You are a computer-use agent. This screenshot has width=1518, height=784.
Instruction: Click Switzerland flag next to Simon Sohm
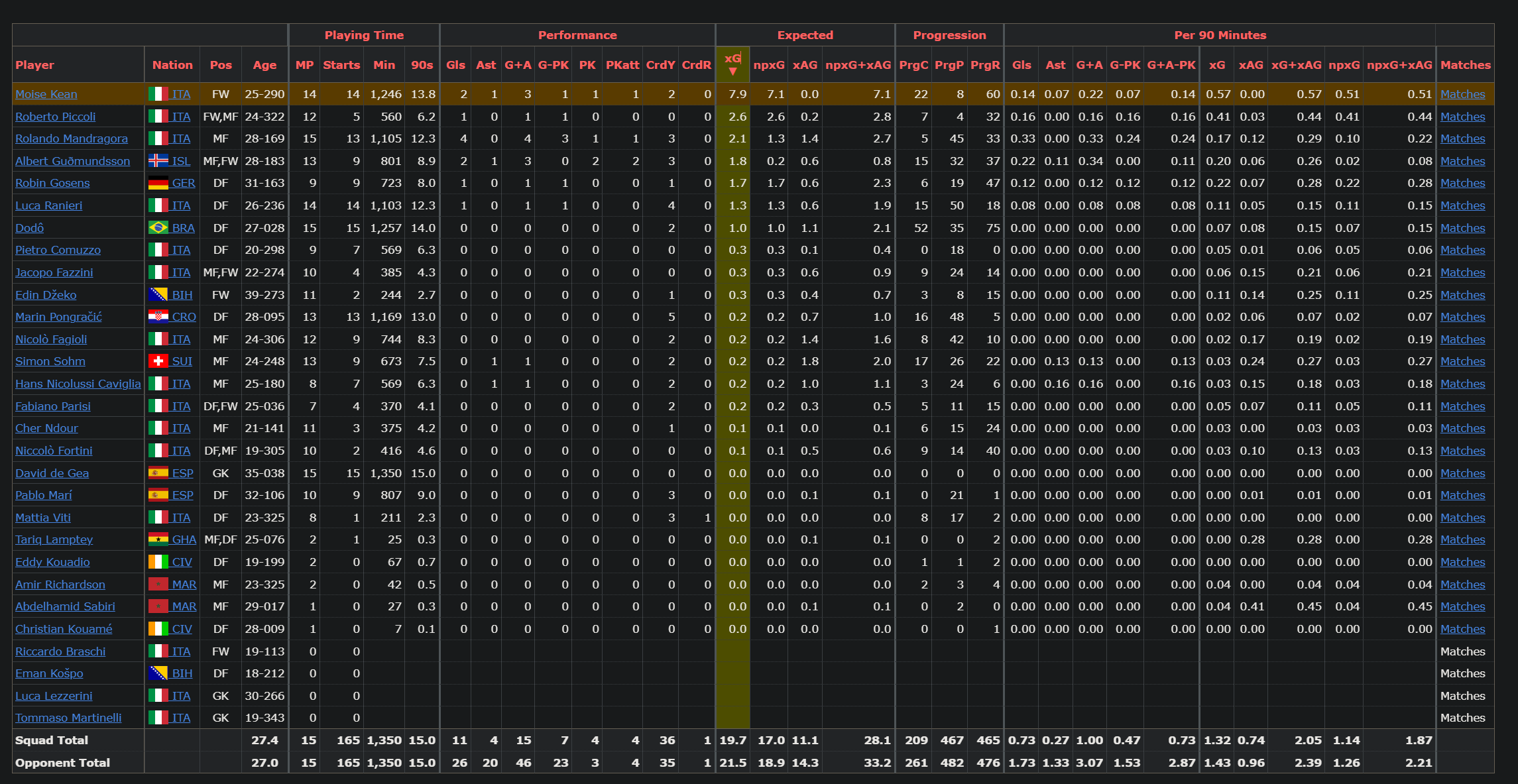point(158,361)
